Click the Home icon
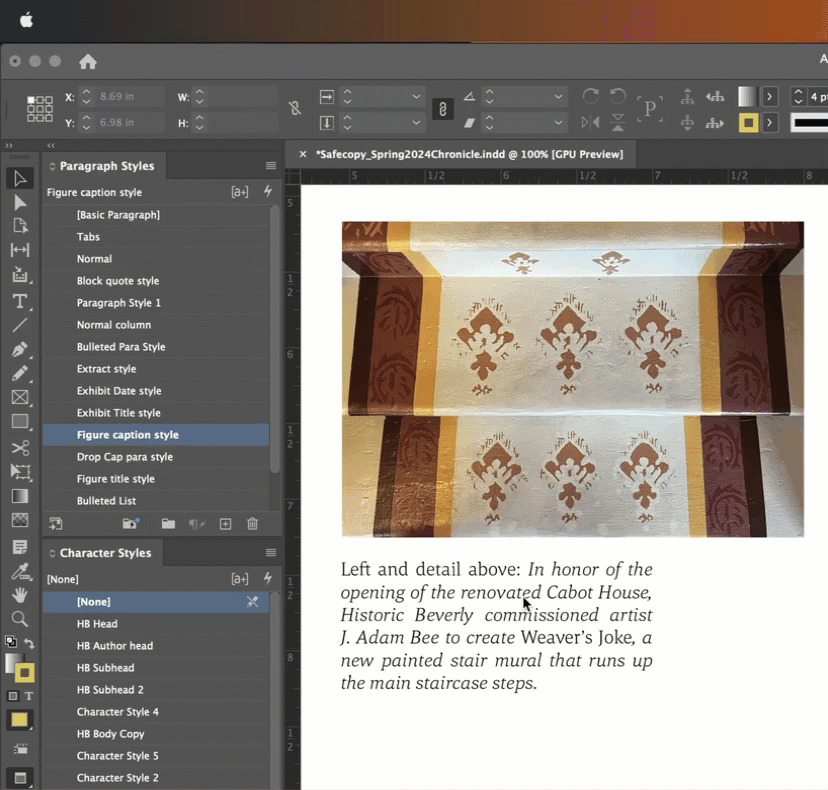828x790 pixels. [x=88, y=62]
